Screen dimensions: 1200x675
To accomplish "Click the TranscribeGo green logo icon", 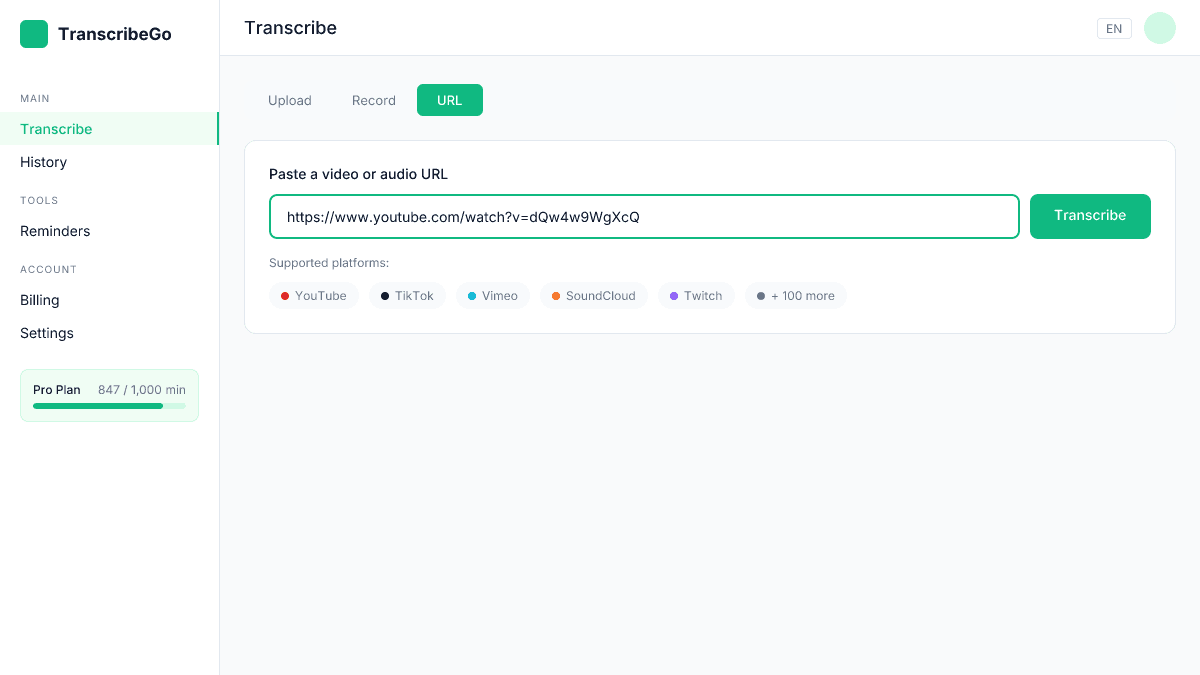I will 34,34.
